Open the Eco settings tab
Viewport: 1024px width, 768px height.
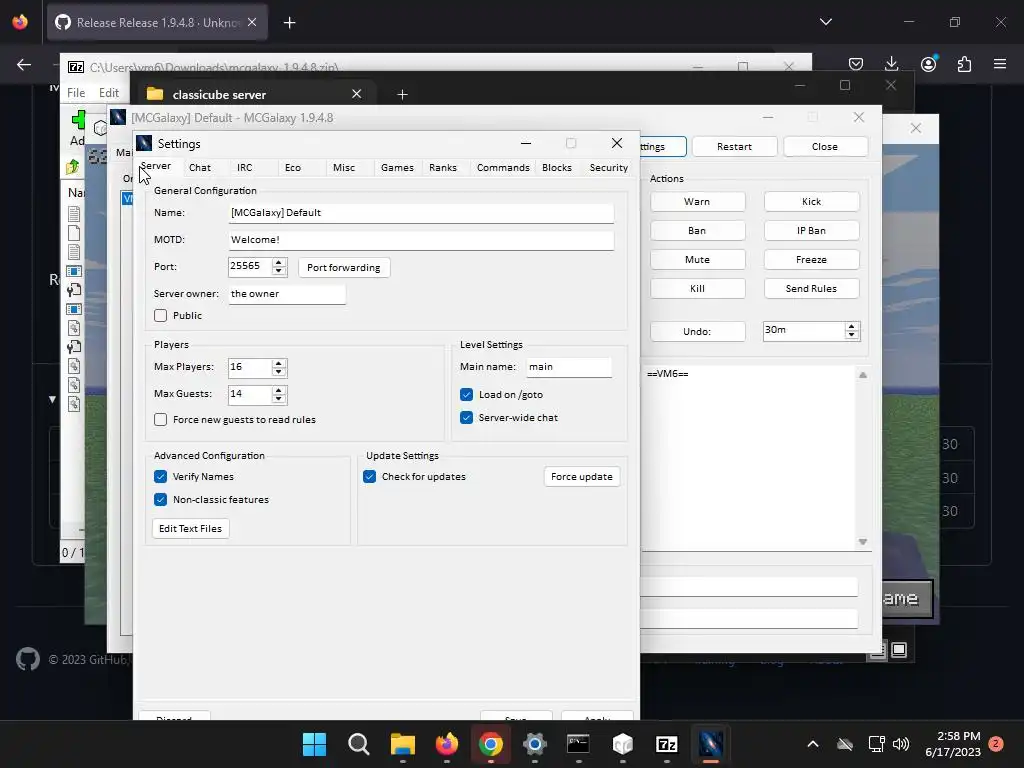[x=293, y=167]
